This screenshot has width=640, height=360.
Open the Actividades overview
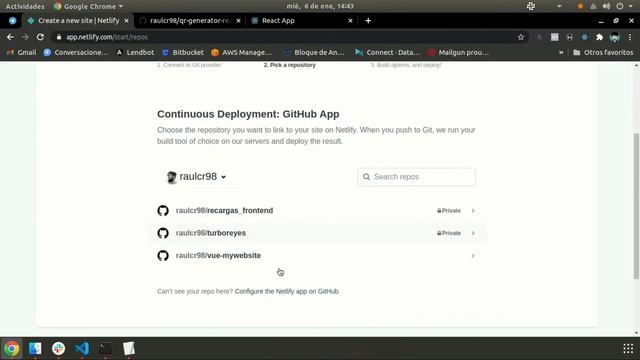coord(25,6)
